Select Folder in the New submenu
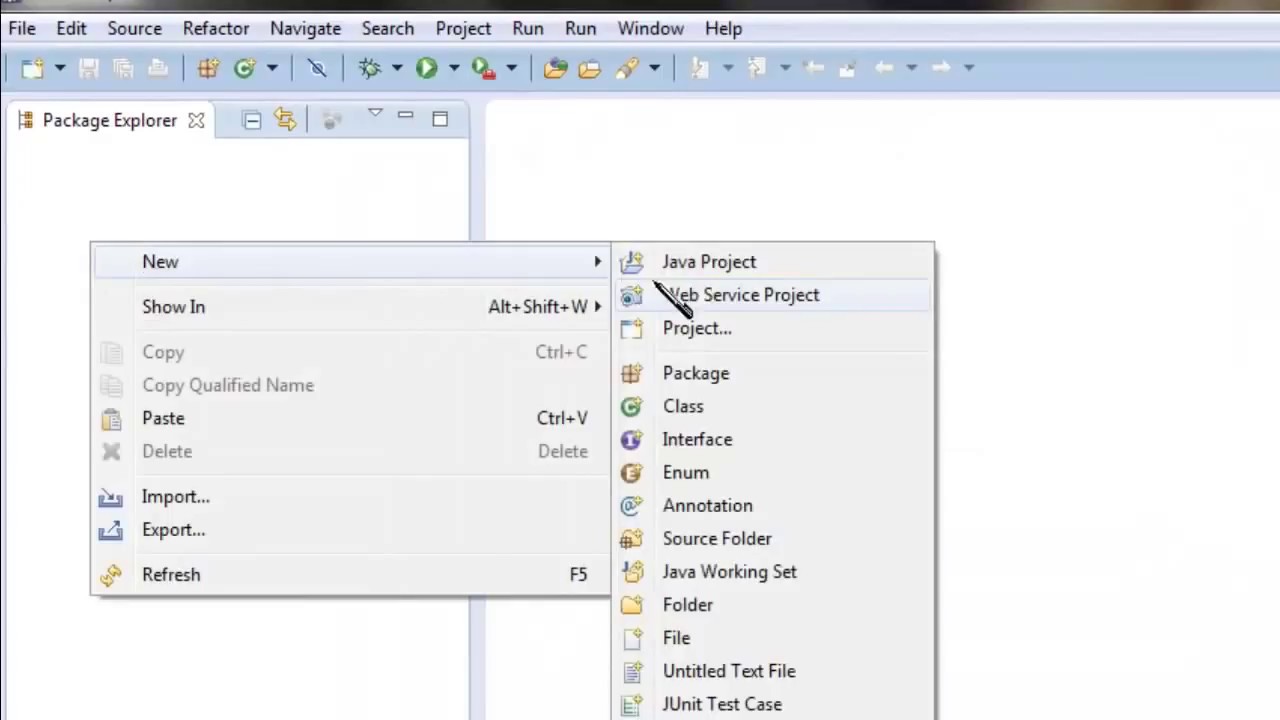Viewport: 1280px width, 720px height. (773, 605)
